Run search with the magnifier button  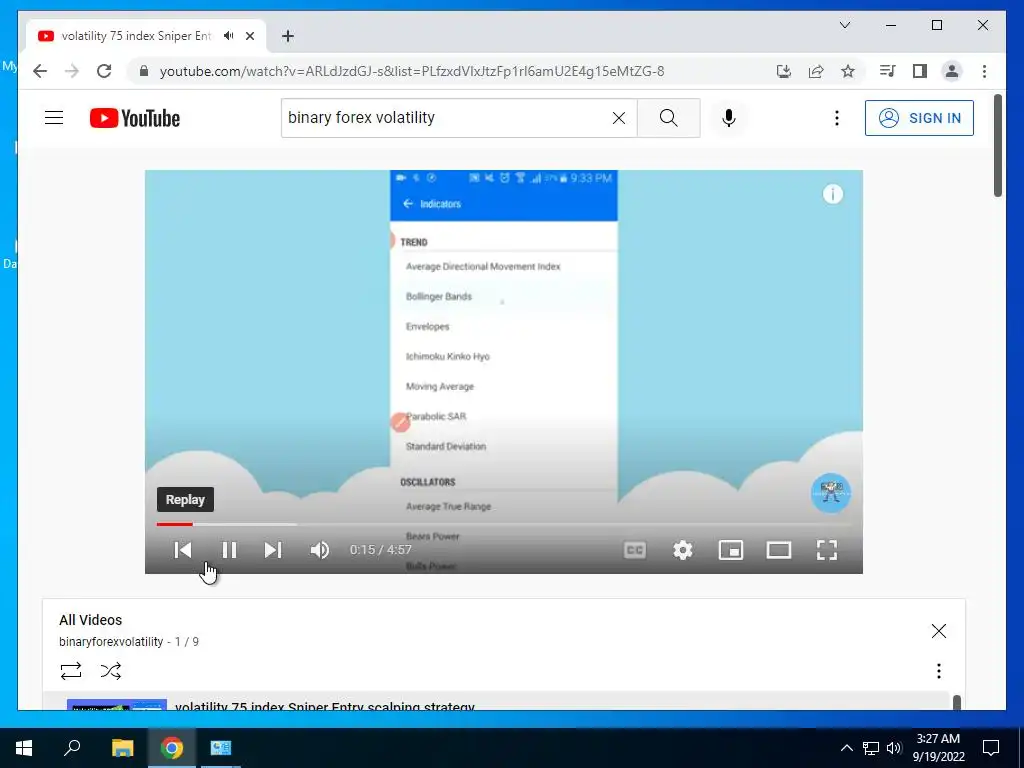coord(668,118)
